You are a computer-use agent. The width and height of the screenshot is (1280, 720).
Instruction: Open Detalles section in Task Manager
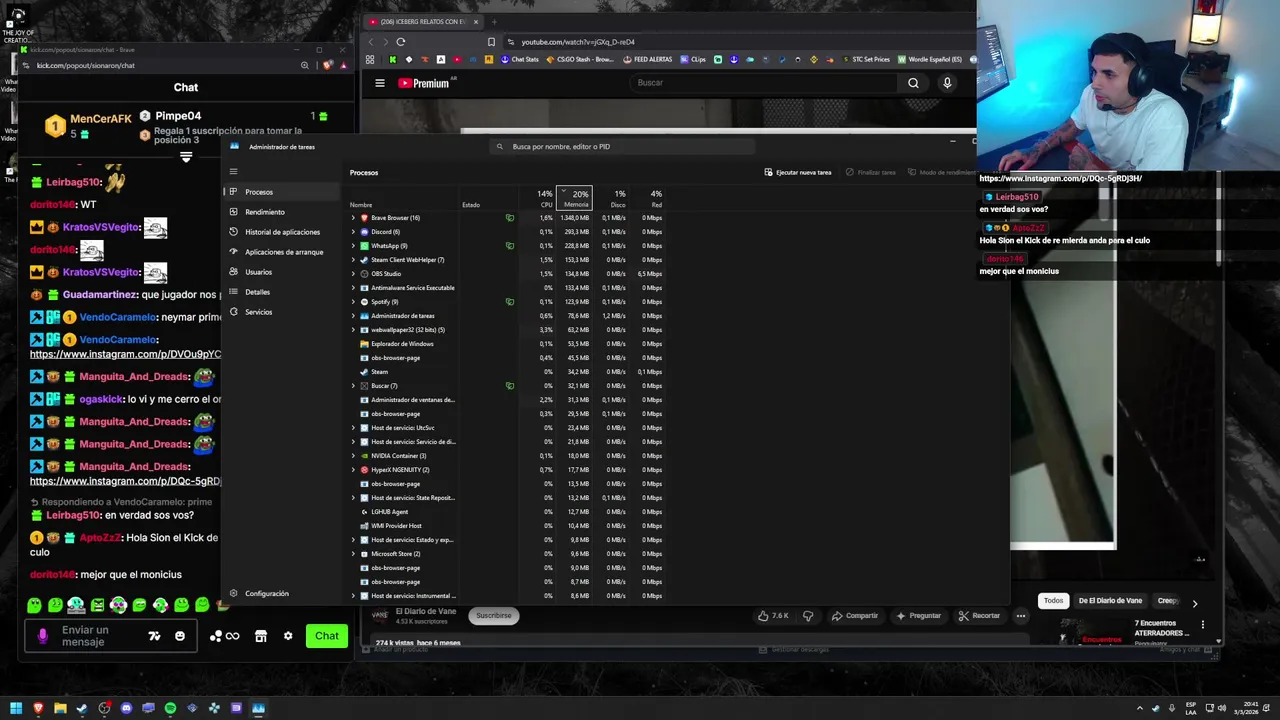click(257, 292)
